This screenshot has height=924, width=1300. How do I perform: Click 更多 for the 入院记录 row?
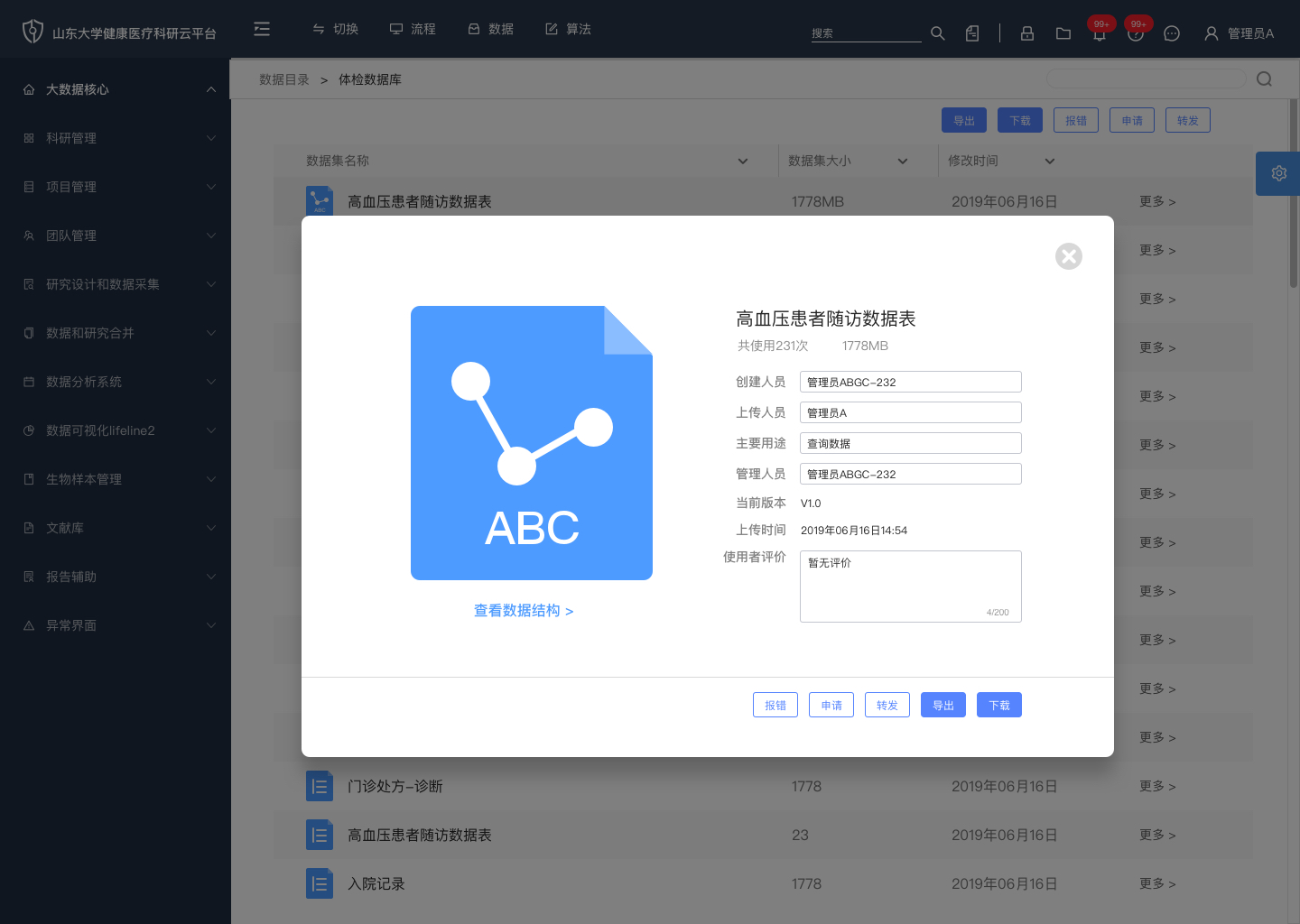[x=1157, y=883]
